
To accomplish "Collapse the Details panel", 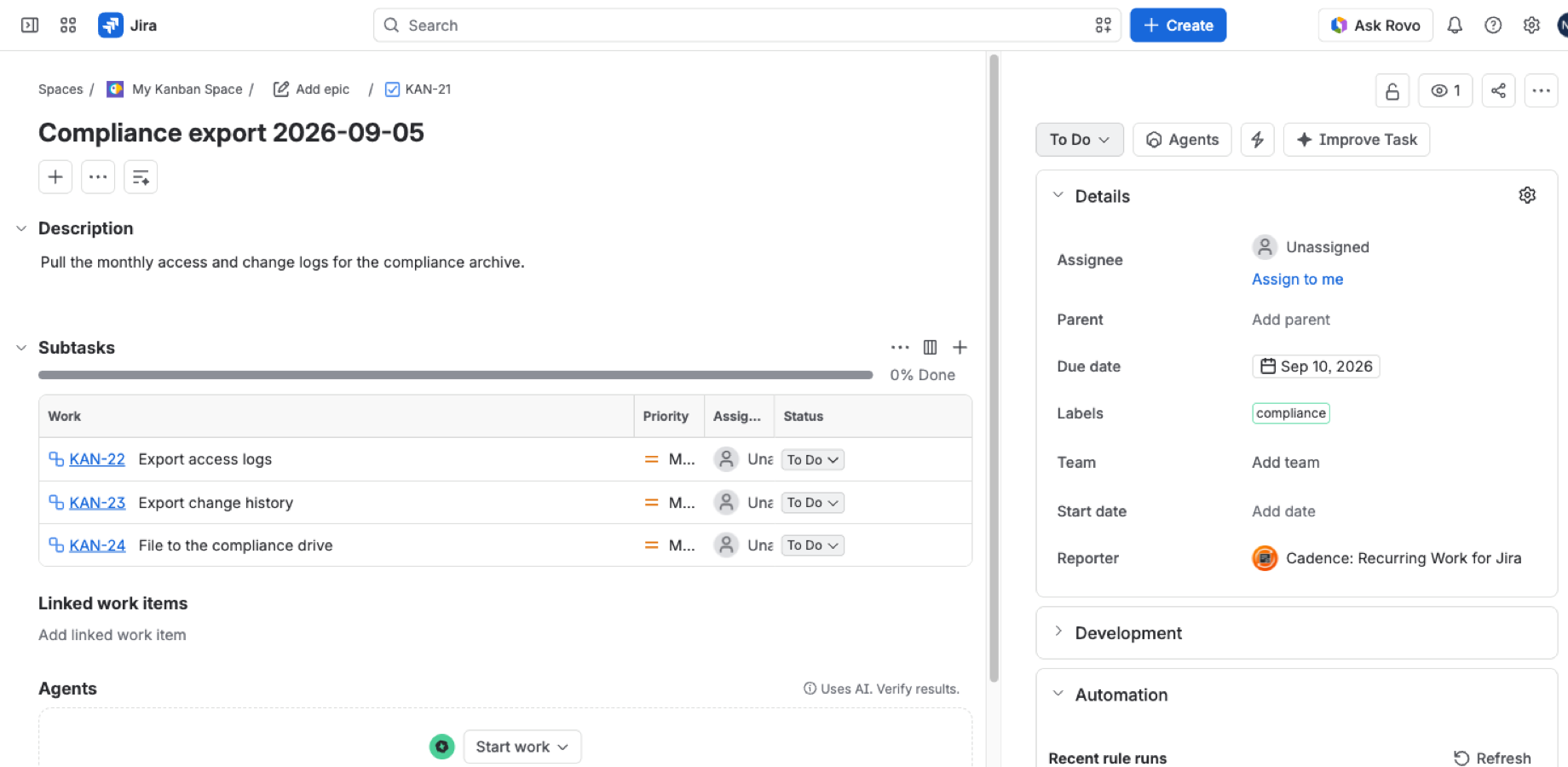I will [1058, 195].
